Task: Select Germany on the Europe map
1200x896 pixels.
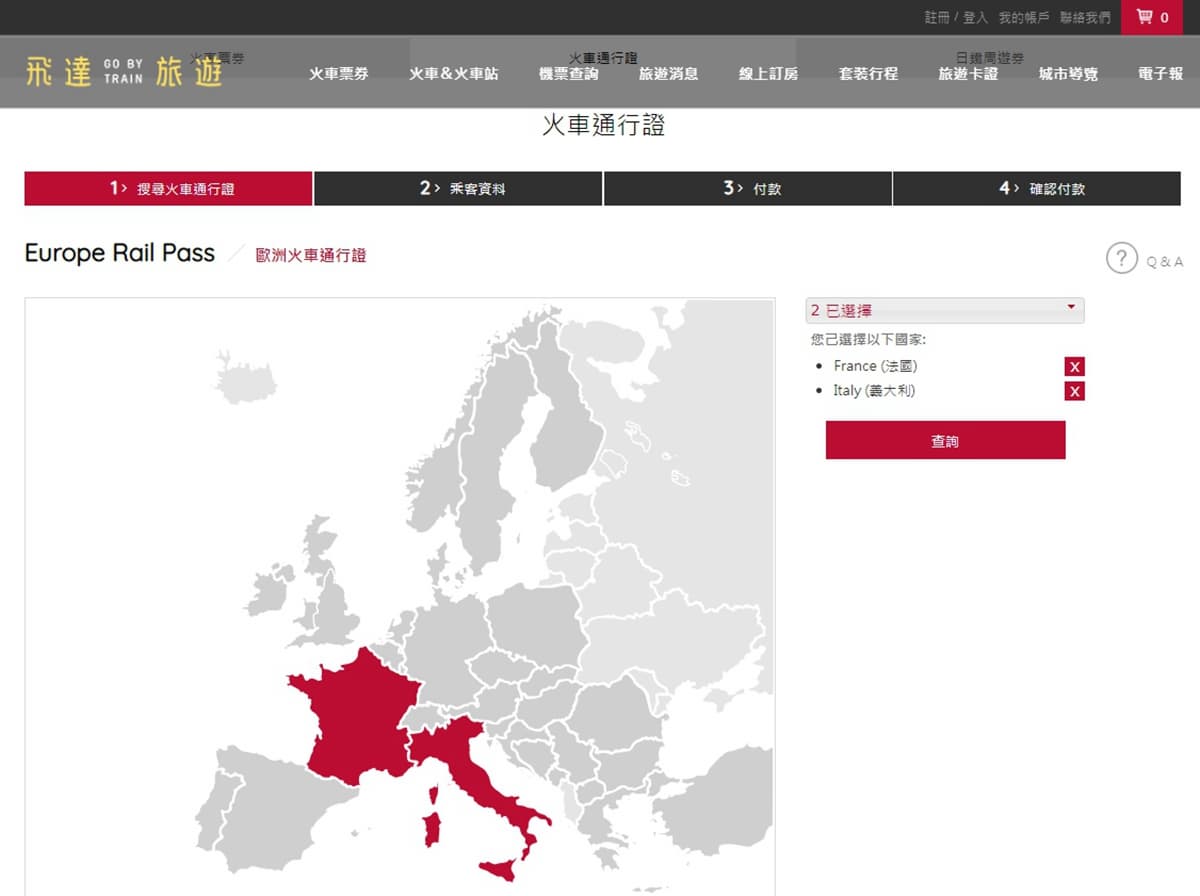Action: pos(445,640)
